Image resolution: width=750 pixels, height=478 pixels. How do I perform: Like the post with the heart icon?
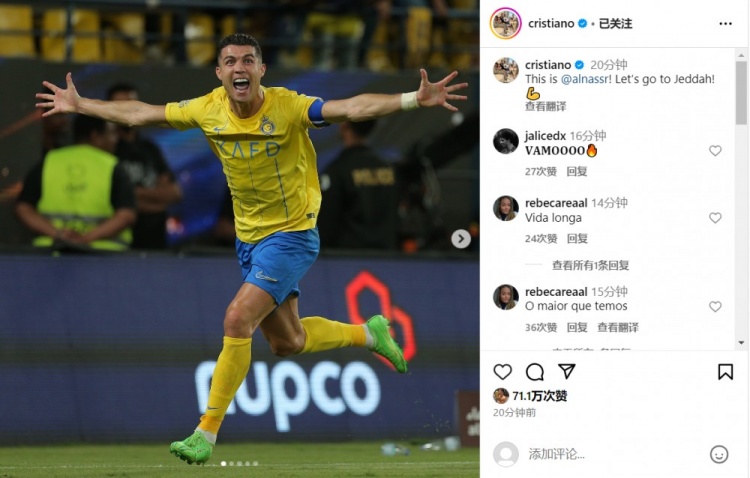[502, 372]
